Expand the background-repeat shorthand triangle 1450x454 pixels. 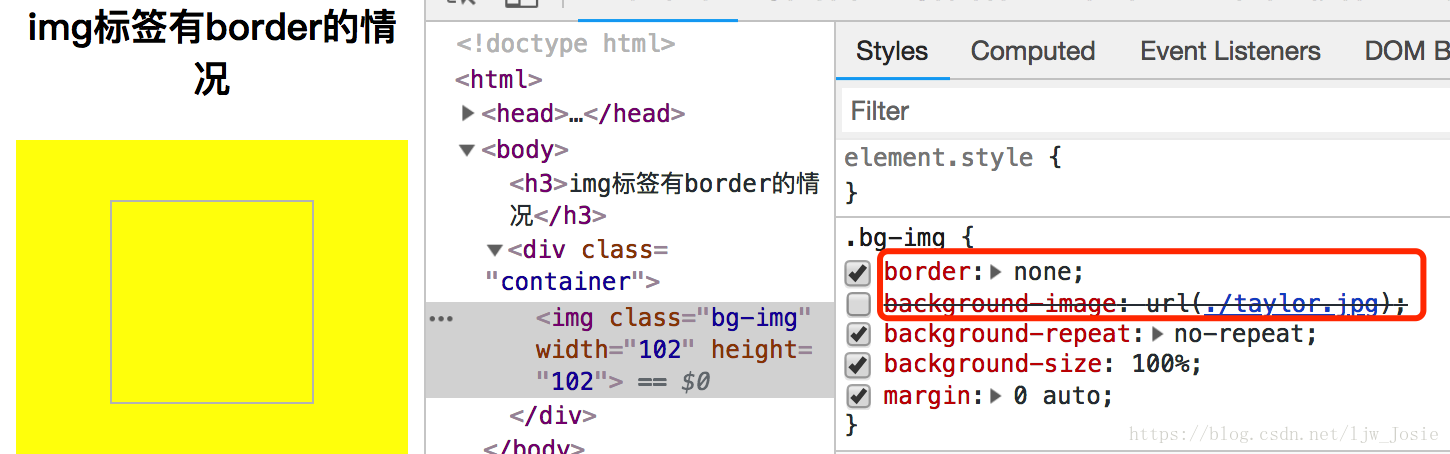point(1157,334)
